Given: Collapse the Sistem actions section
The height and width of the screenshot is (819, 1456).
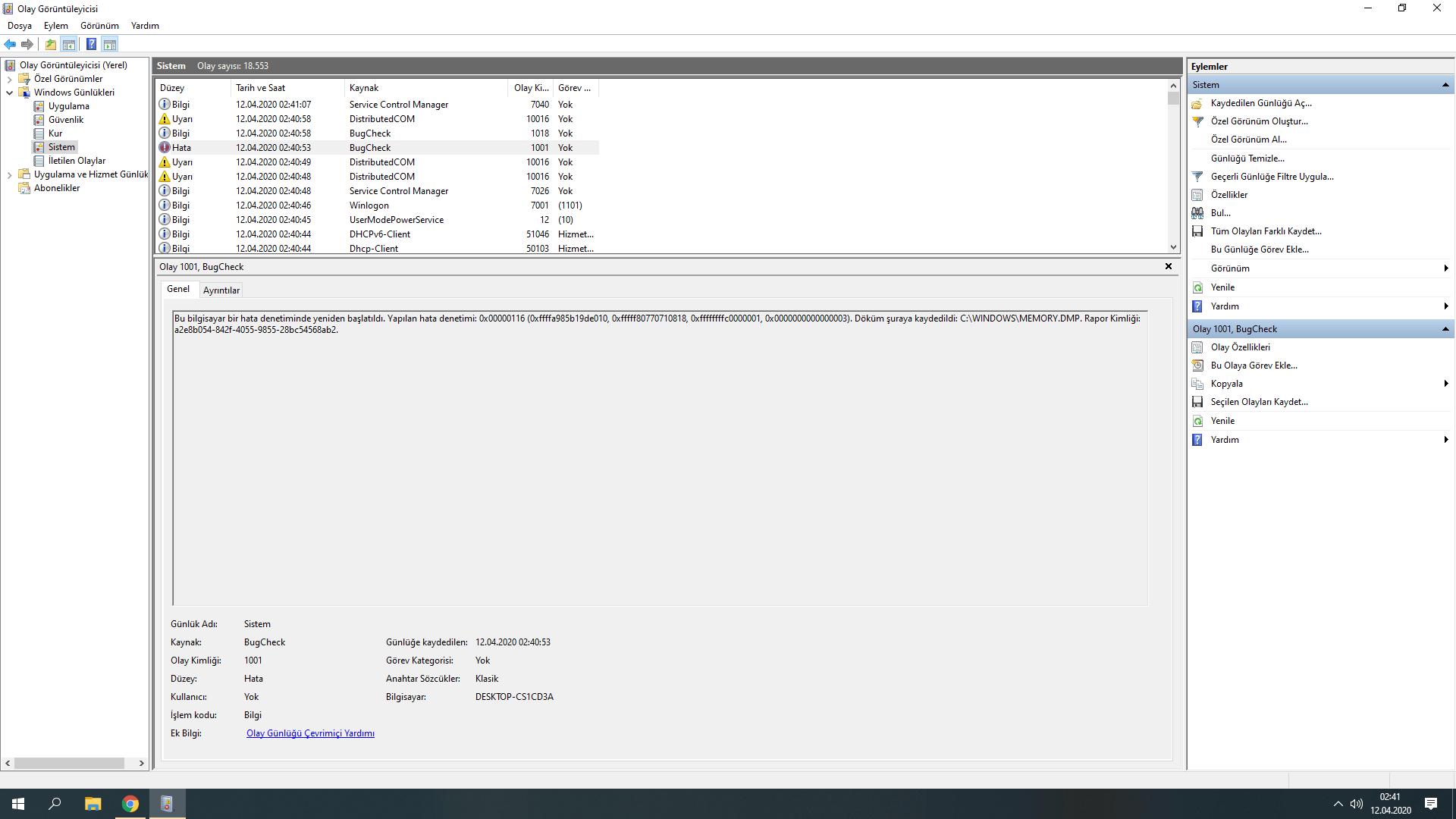Looking at the screenshot, I should (x=1445, y=85).
